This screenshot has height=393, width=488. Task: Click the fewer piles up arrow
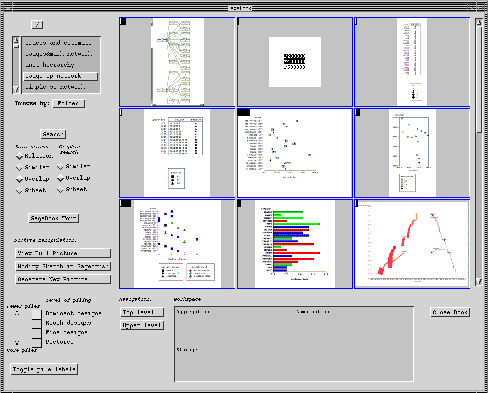(17, 313)
